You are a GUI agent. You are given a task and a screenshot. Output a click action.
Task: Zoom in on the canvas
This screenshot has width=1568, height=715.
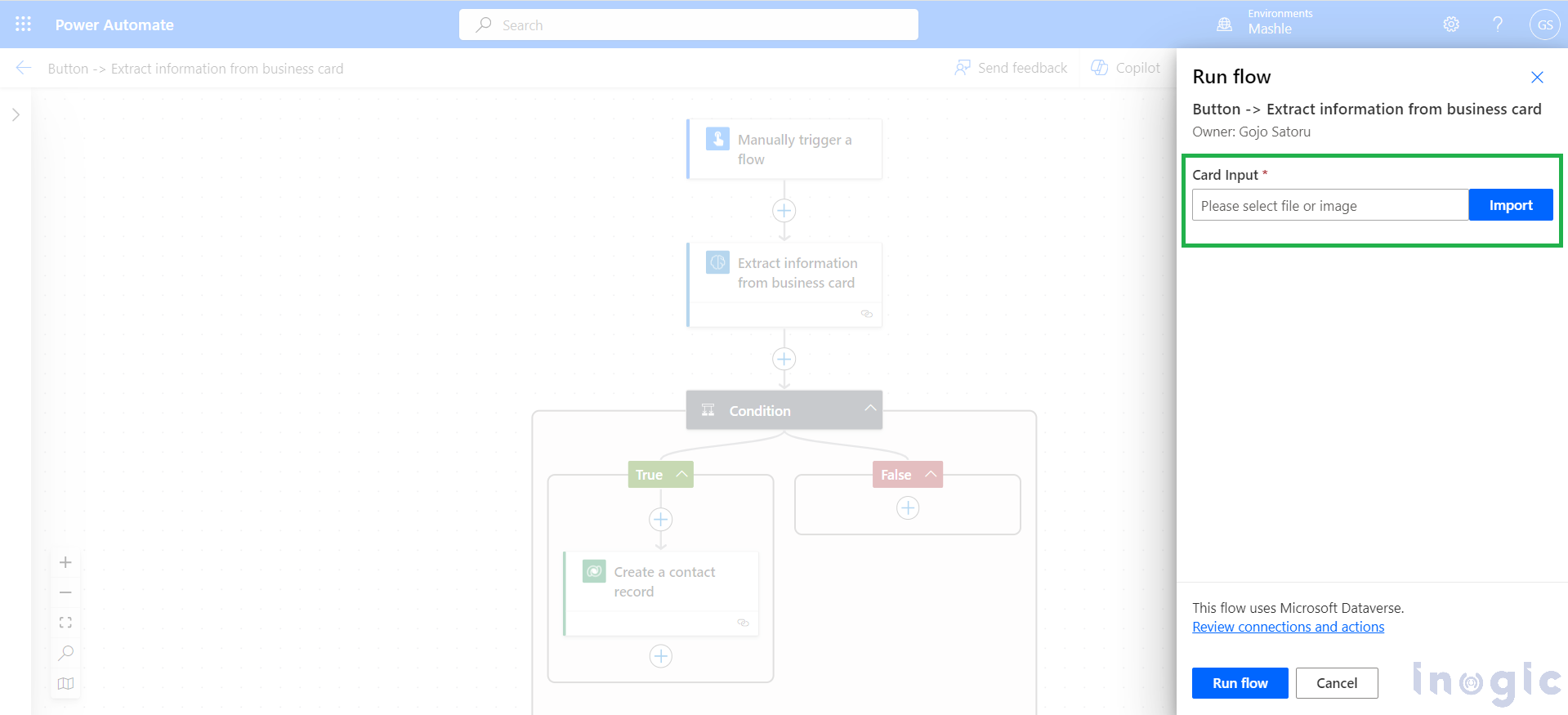pyautogui.click(x=66, y=562)
